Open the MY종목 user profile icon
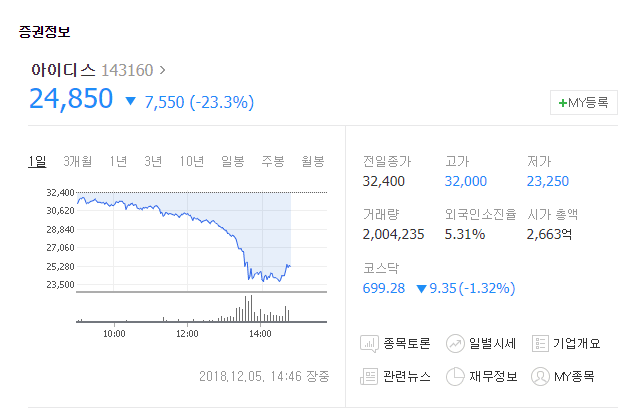The width and height of the screenshot is (640, 408). tap(540, 376)
